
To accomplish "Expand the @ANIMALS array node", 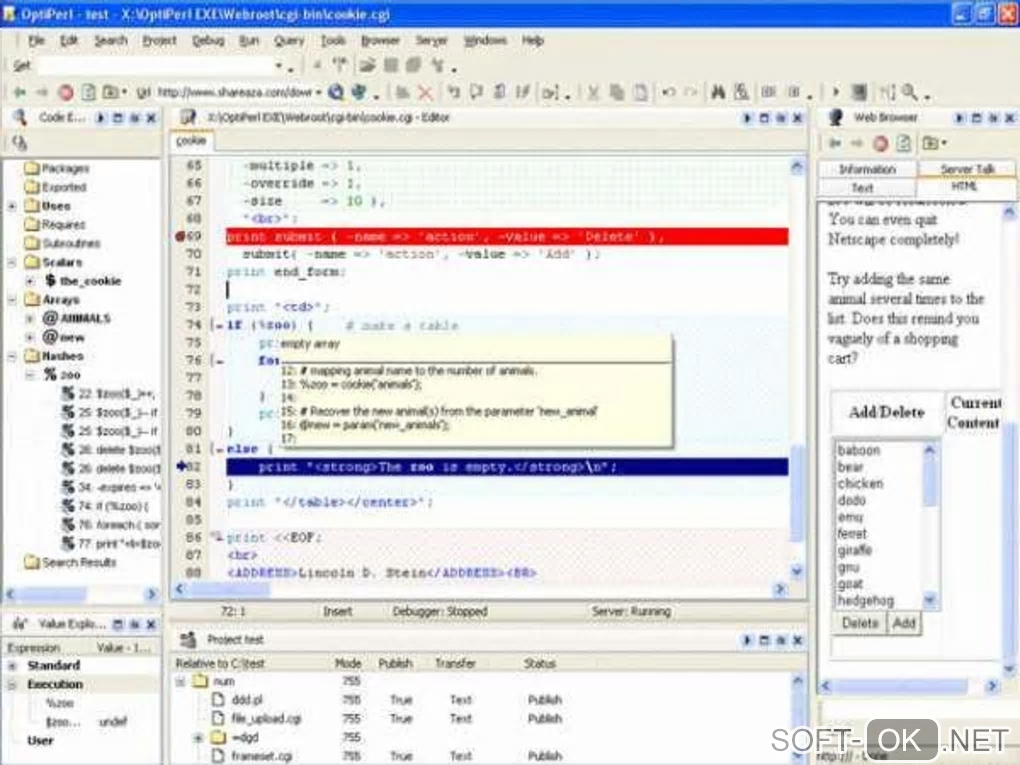I will tap(29, 319).
